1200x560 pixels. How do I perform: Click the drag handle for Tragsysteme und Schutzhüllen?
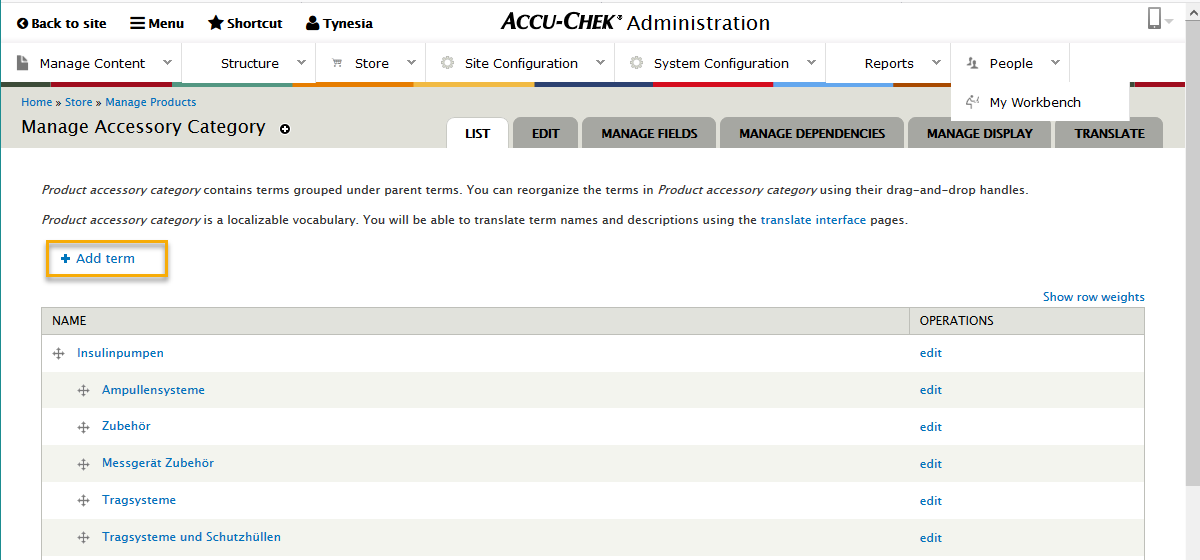tap(84, 538)
